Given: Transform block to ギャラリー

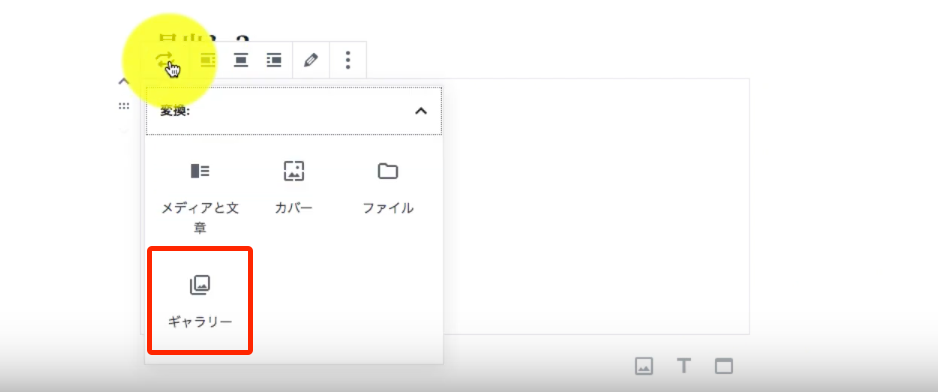Looking at the screenshot, I should point(200,300).
